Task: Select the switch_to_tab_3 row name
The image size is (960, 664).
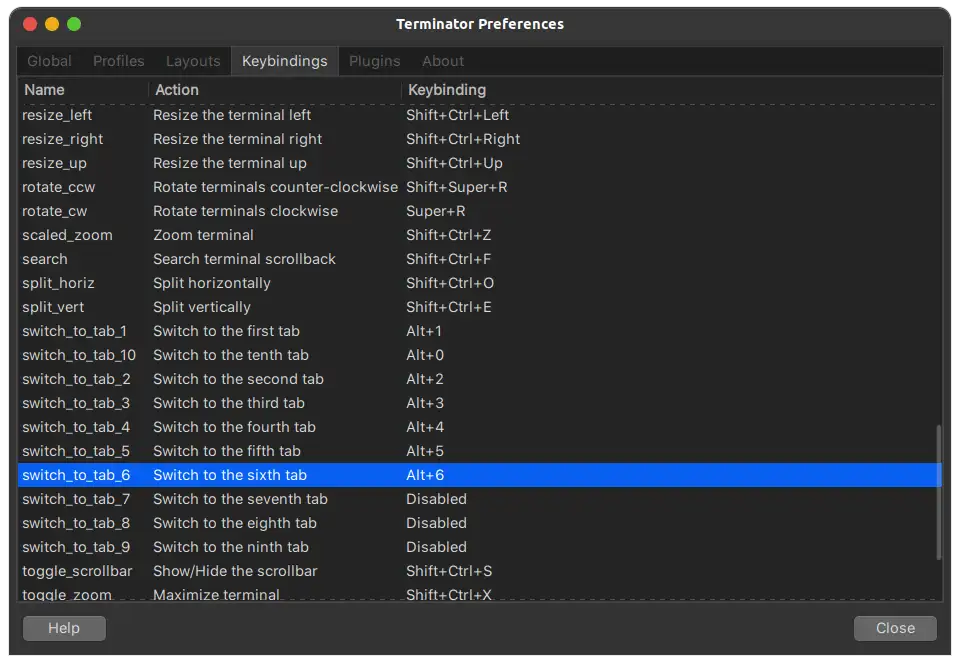Action: coord(76,403)
